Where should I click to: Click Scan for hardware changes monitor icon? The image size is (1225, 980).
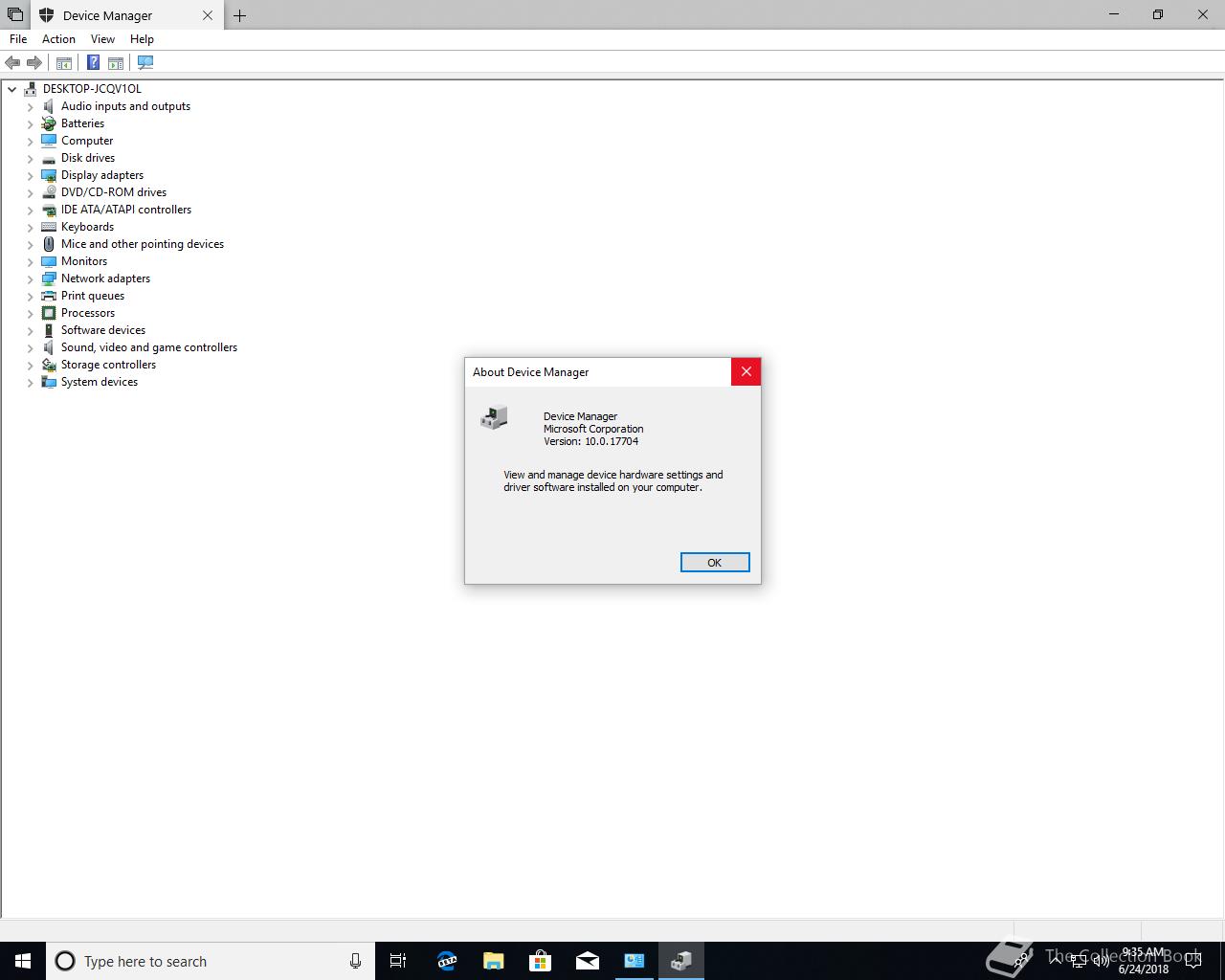145,62
